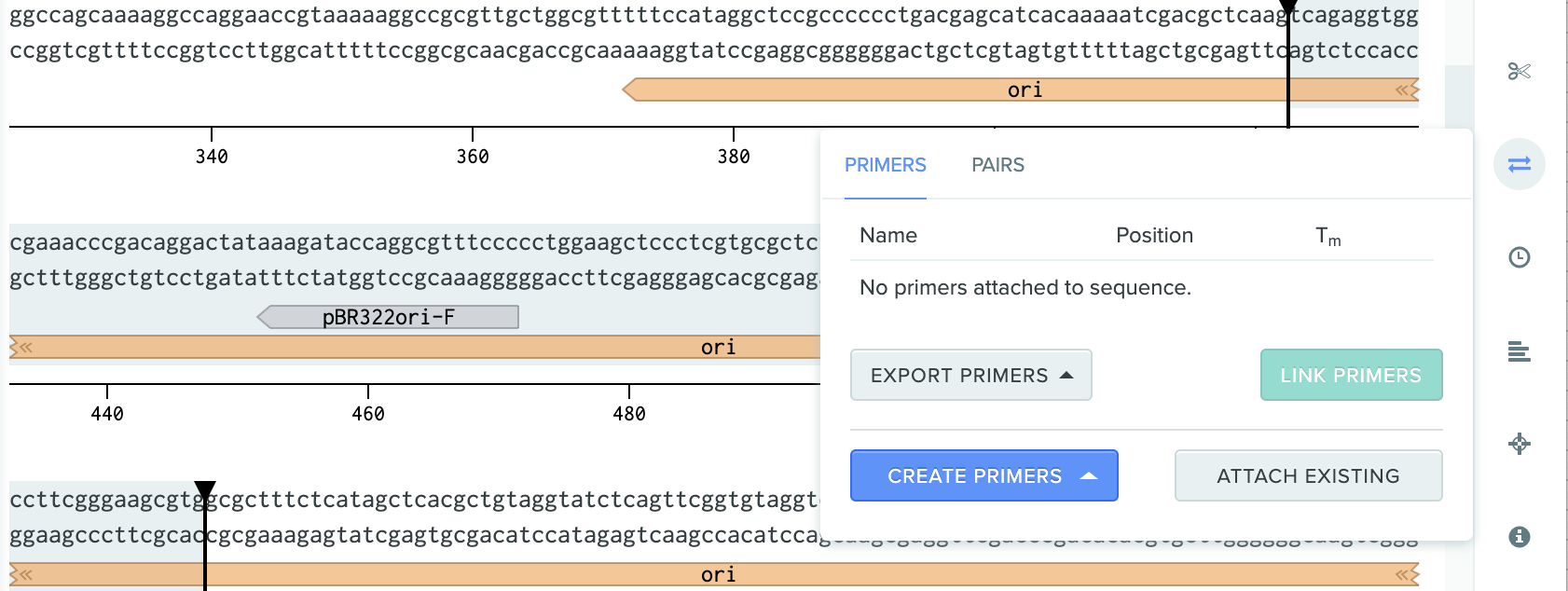The image size is (1568, 591).
Task: Open the information icon in sidebar
Action: [1520, 537]
